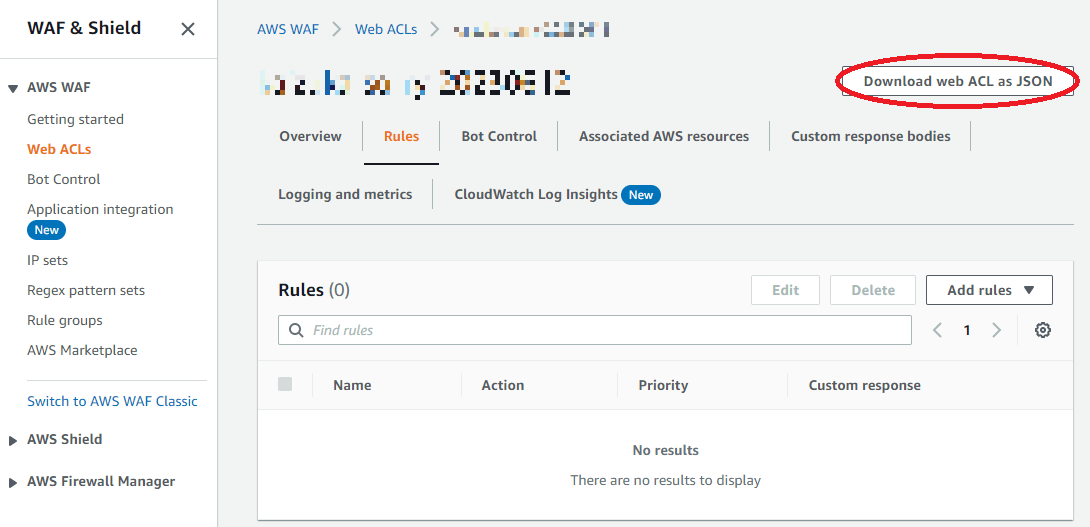
Task: Open the Add rules dropdown
Action: pos(988,290)
